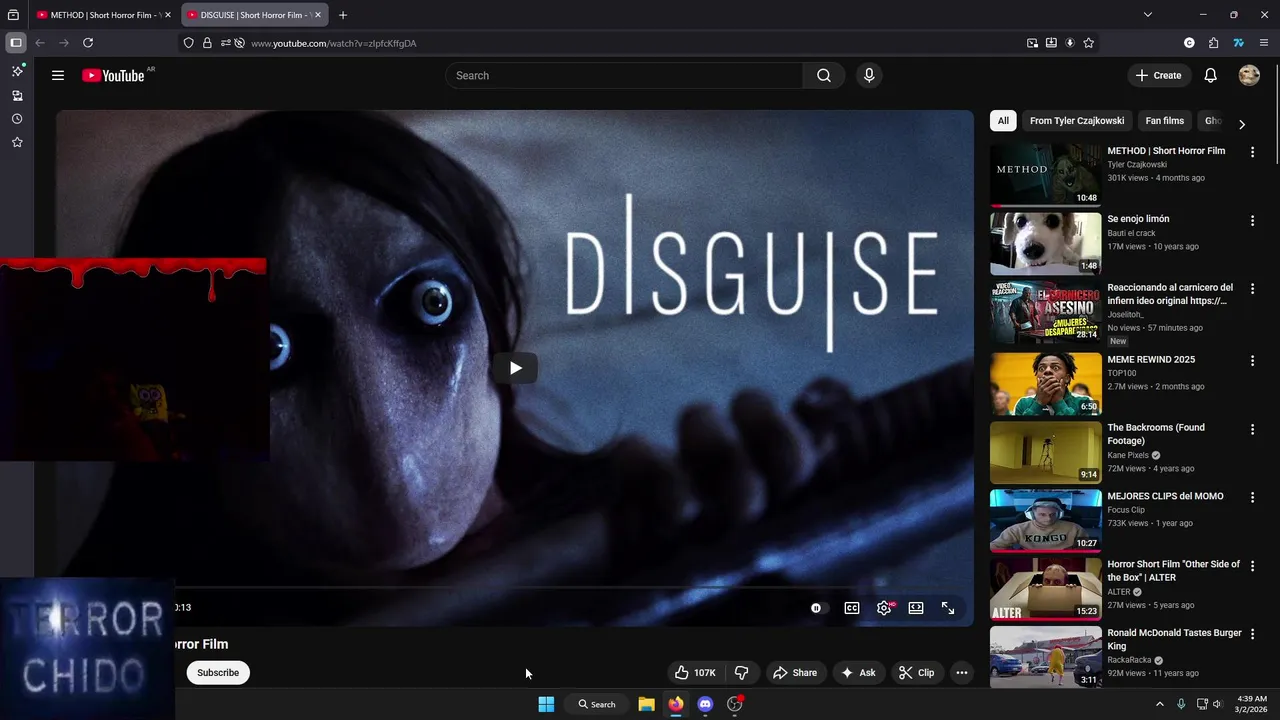Toggle closed captions CC button

tap(852, 608)
